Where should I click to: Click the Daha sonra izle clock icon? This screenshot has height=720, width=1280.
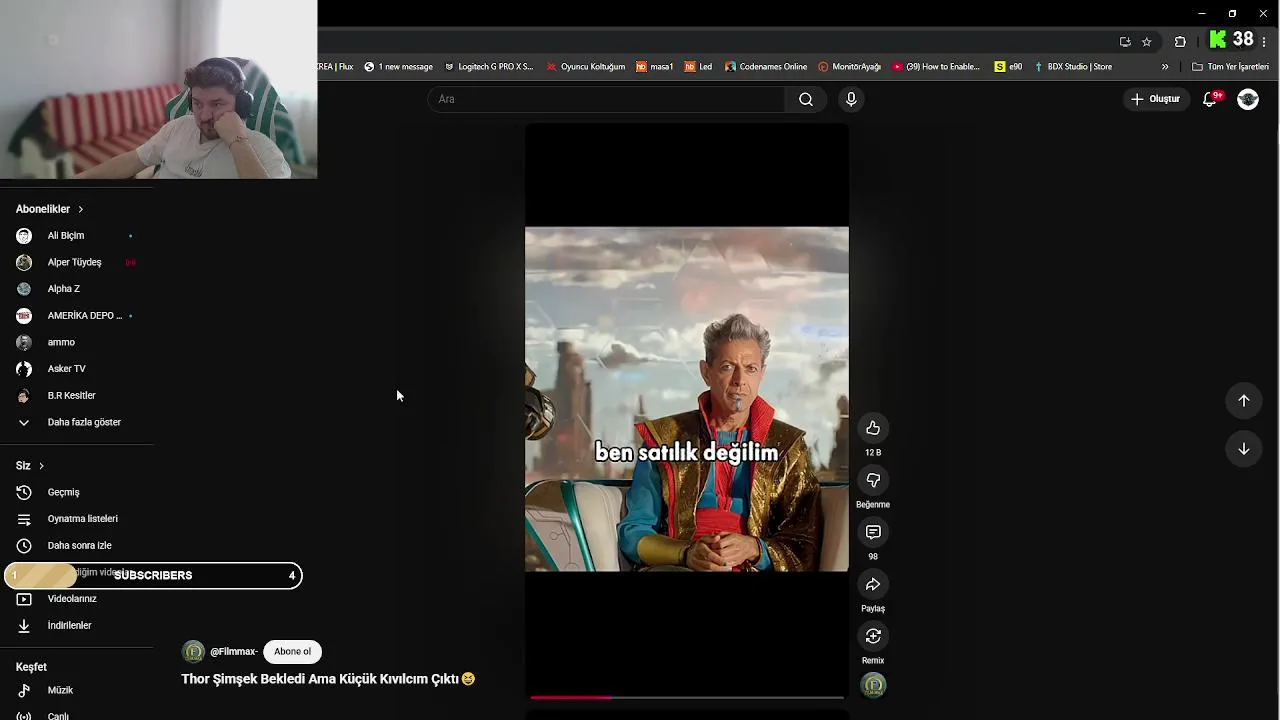click(24, 546)
